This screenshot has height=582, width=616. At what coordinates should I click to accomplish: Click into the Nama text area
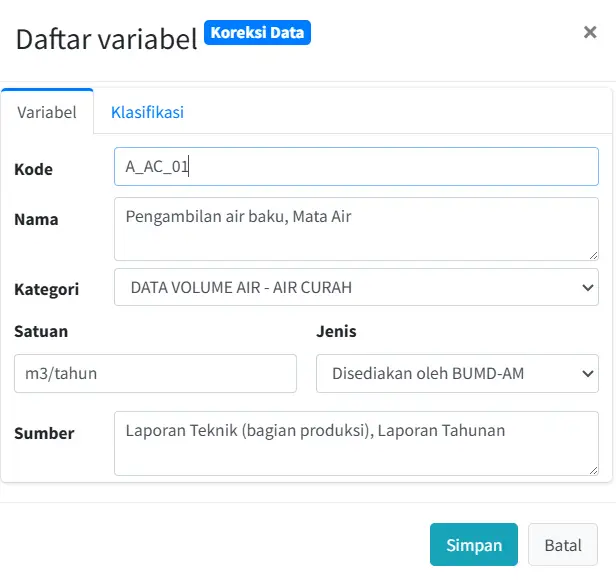[356, 230]
